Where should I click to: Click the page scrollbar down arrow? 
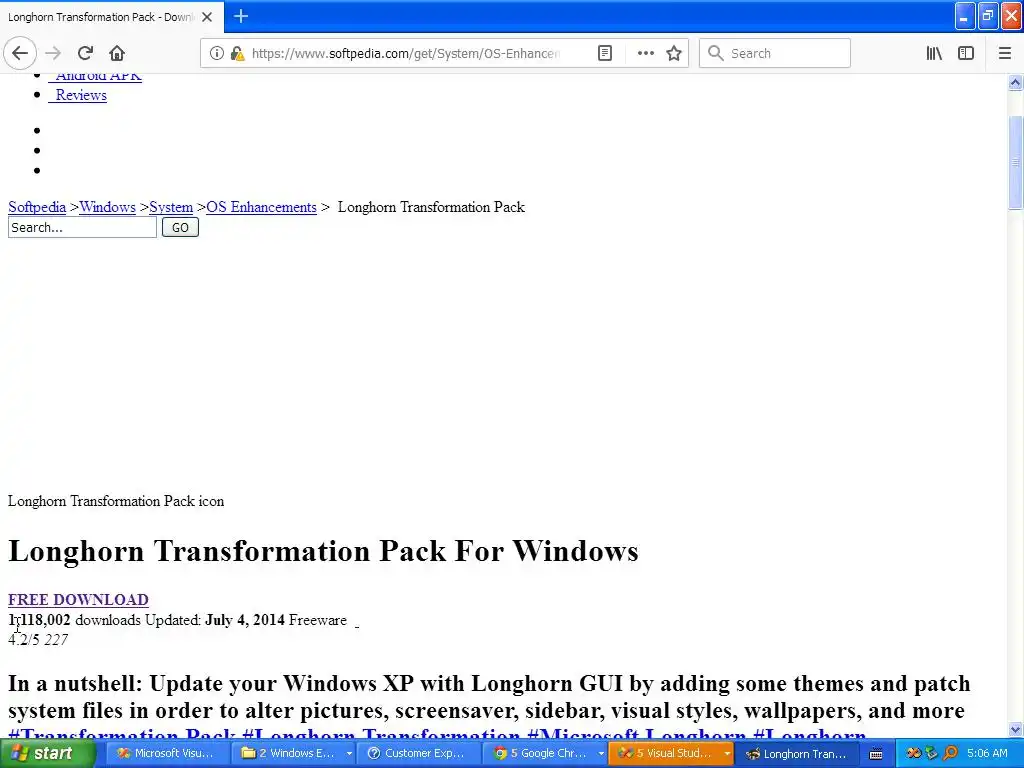tap(1015, 729)
